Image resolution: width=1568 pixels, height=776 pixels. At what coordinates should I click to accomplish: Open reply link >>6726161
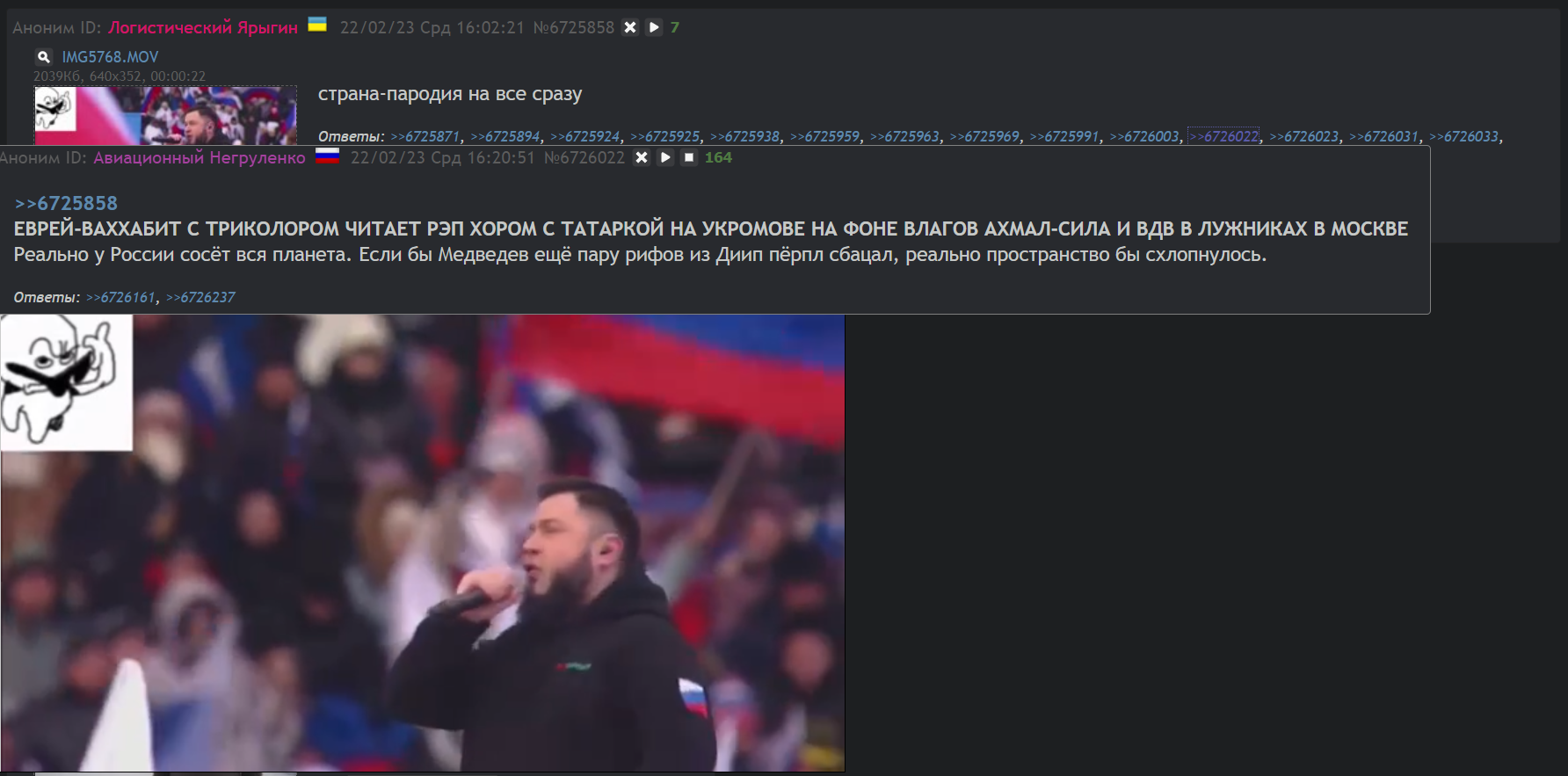click(120, 297)
